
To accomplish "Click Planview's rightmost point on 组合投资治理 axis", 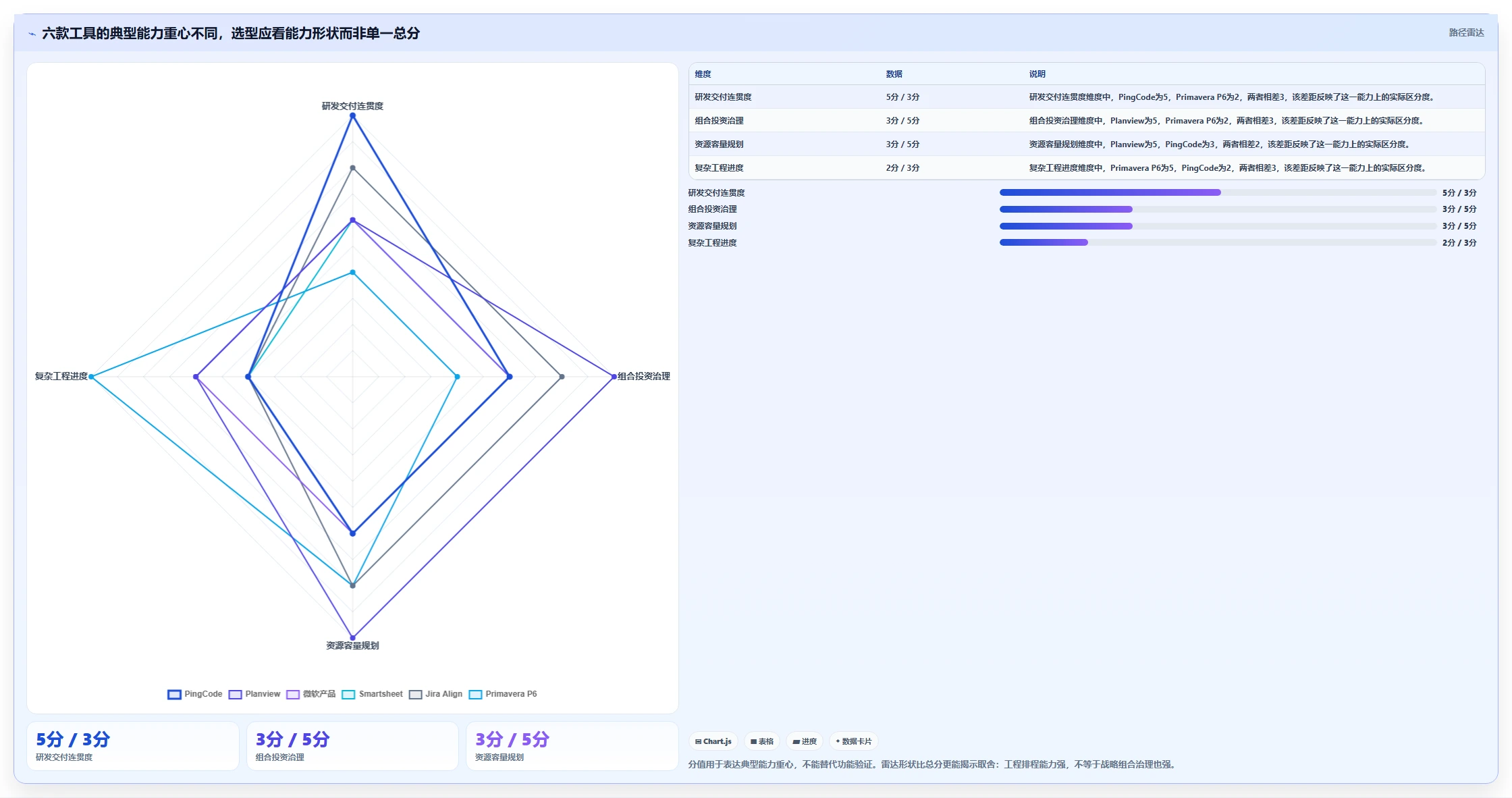I will [614, 377].
